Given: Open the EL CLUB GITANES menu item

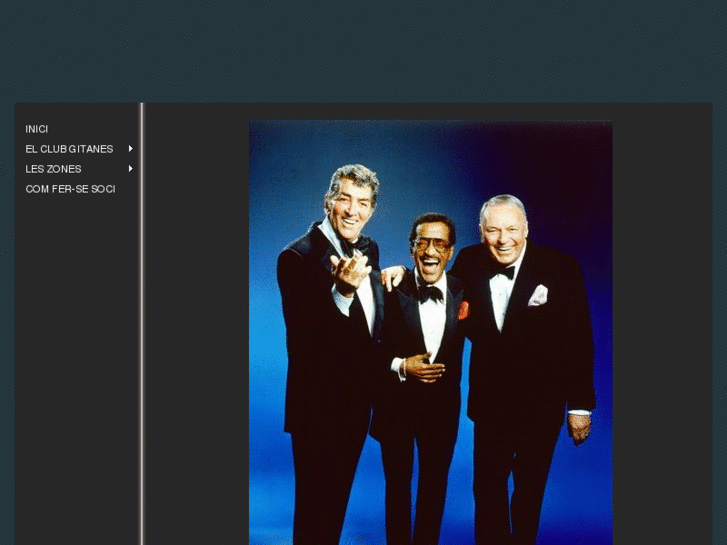Looking at the screenshot, I should [69, 149].
